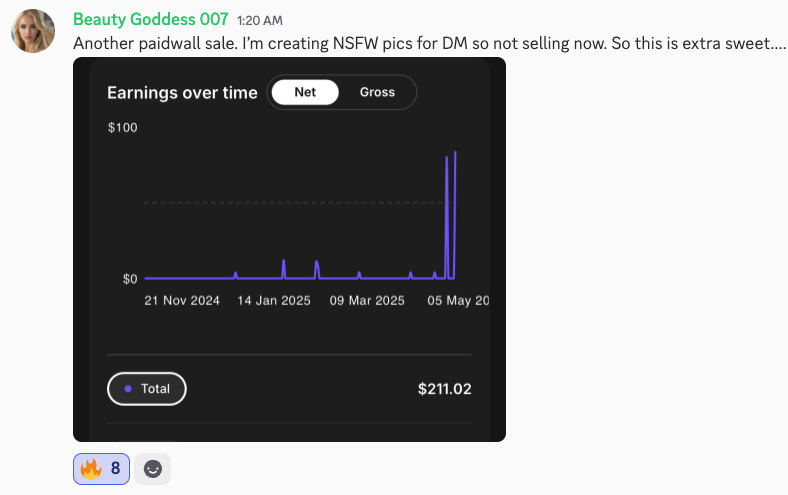Screen dimensions: 788x495
Task: Click the add reaction smiley icon
Action: (153, 469)
